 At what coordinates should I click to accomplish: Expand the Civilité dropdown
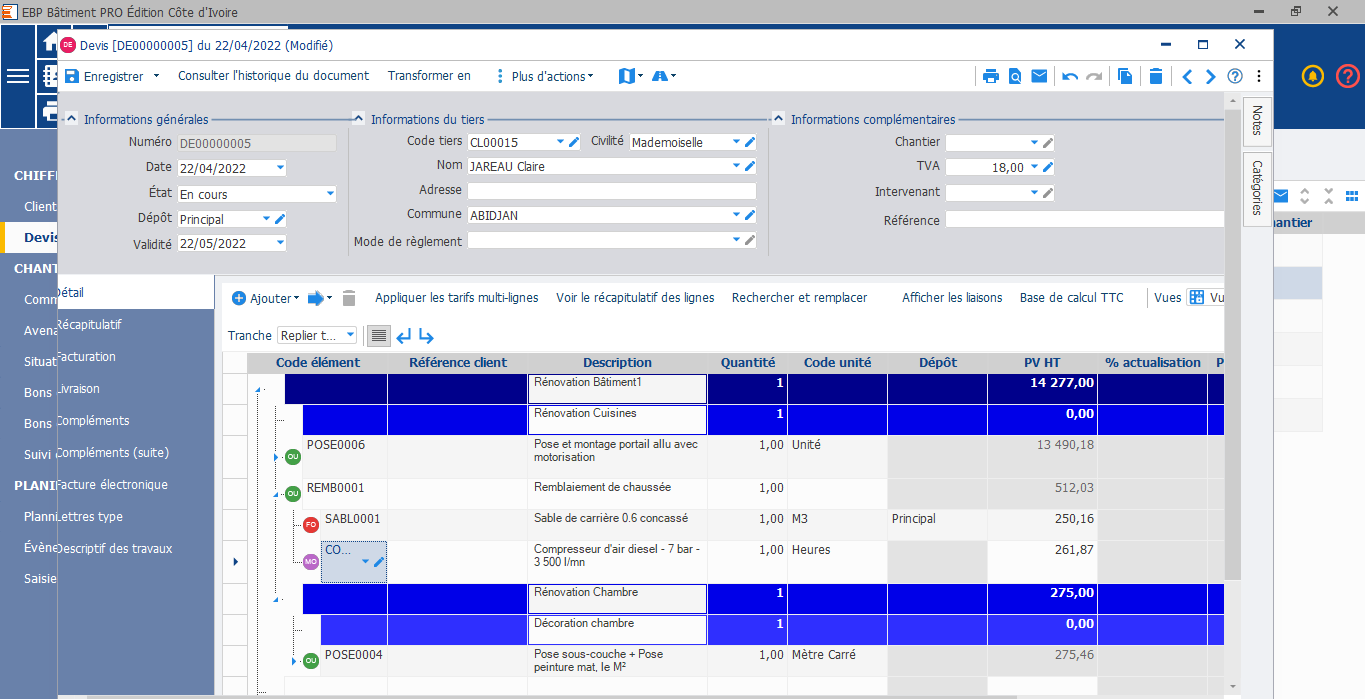click(x=736, y=142)
